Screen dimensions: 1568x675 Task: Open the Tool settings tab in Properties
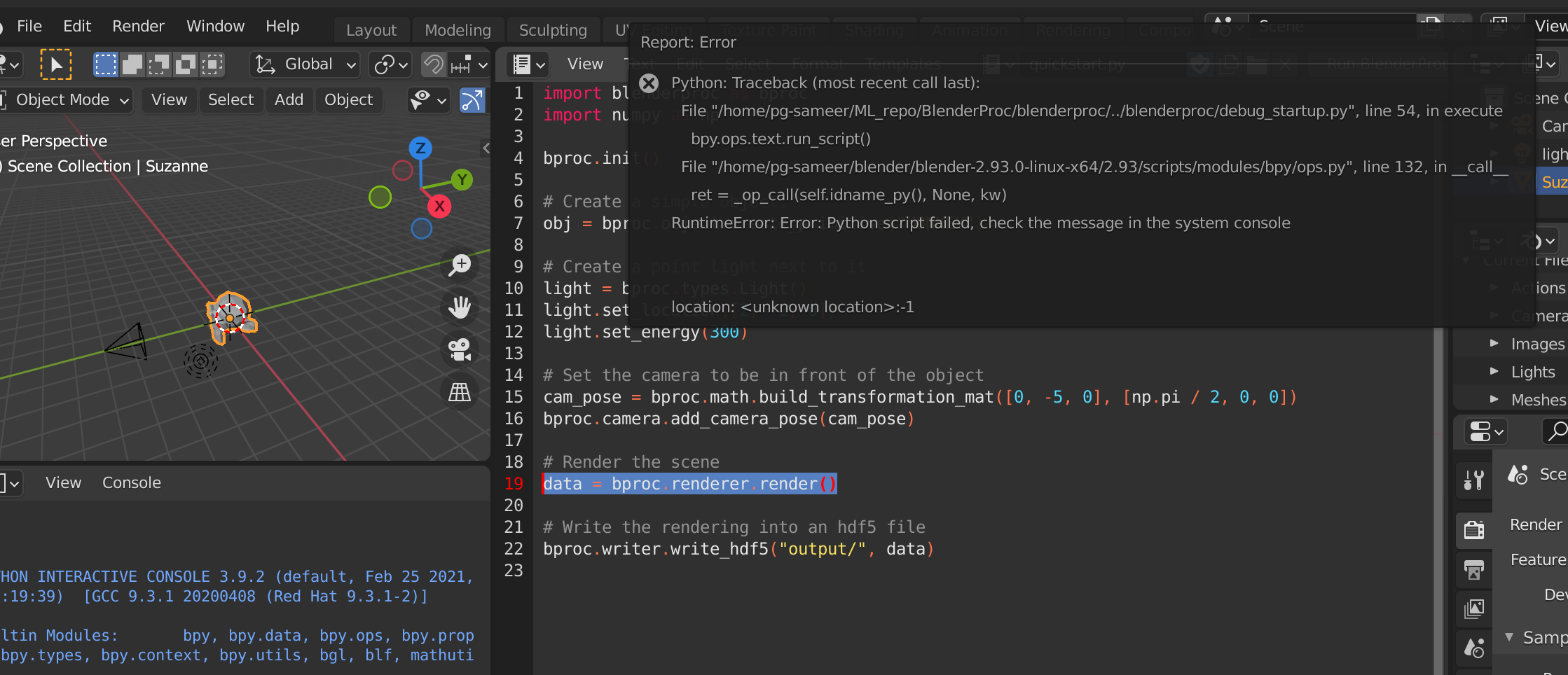[x=1473, y=480]
